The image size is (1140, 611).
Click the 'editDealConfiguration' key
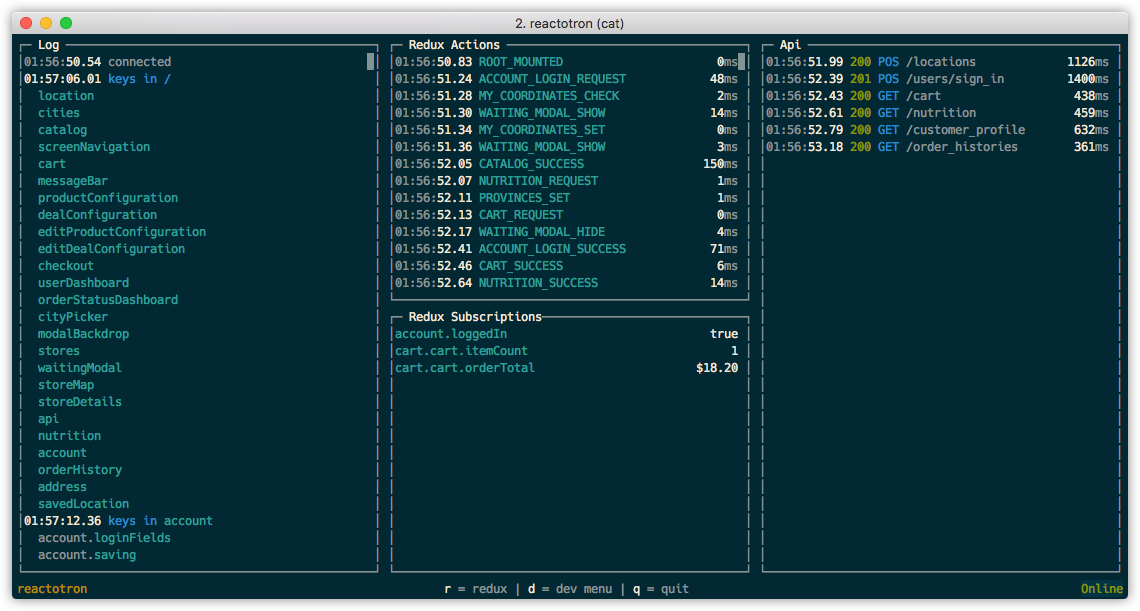(111, 249)
